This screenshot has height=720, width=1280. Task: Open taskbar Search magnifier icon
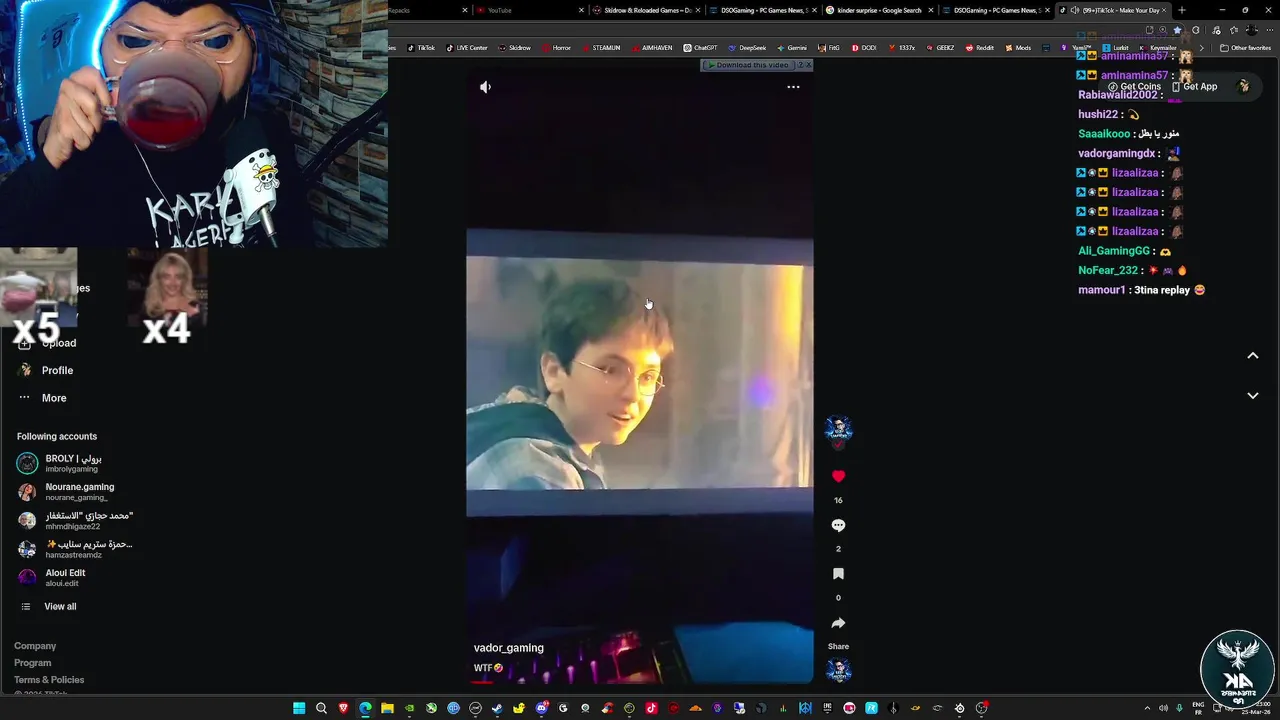321,708
